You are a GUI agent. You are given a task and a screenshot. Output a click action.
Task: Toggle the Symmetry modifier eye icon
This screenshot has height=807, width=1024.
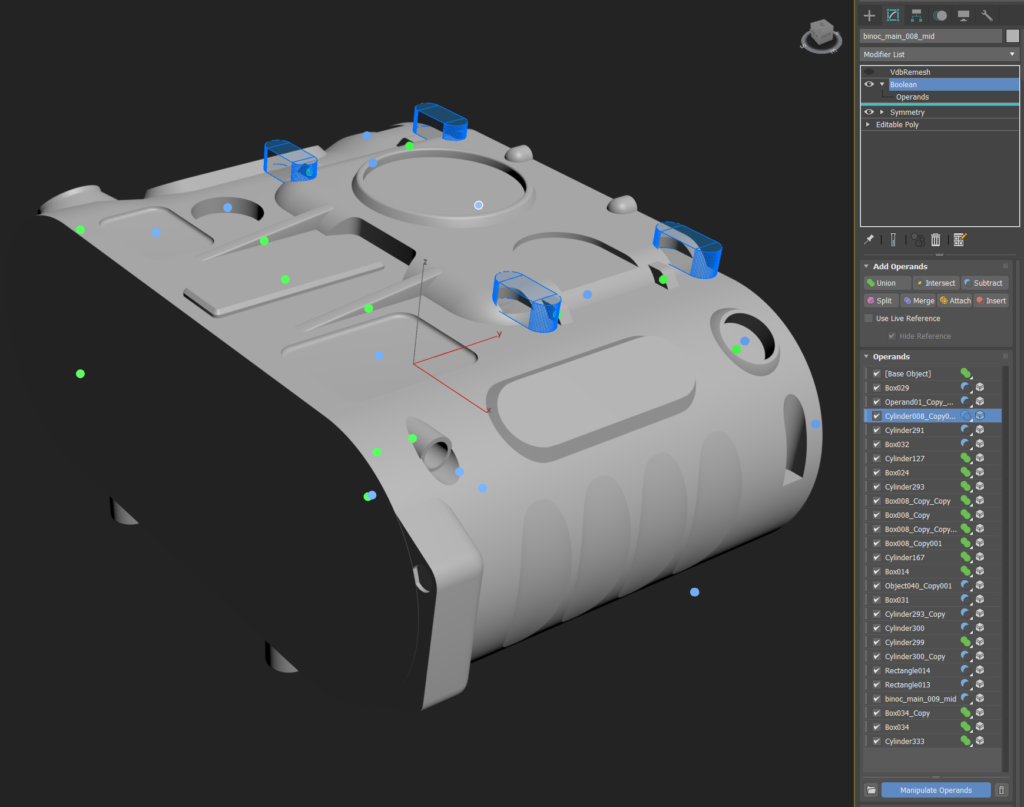869,112
